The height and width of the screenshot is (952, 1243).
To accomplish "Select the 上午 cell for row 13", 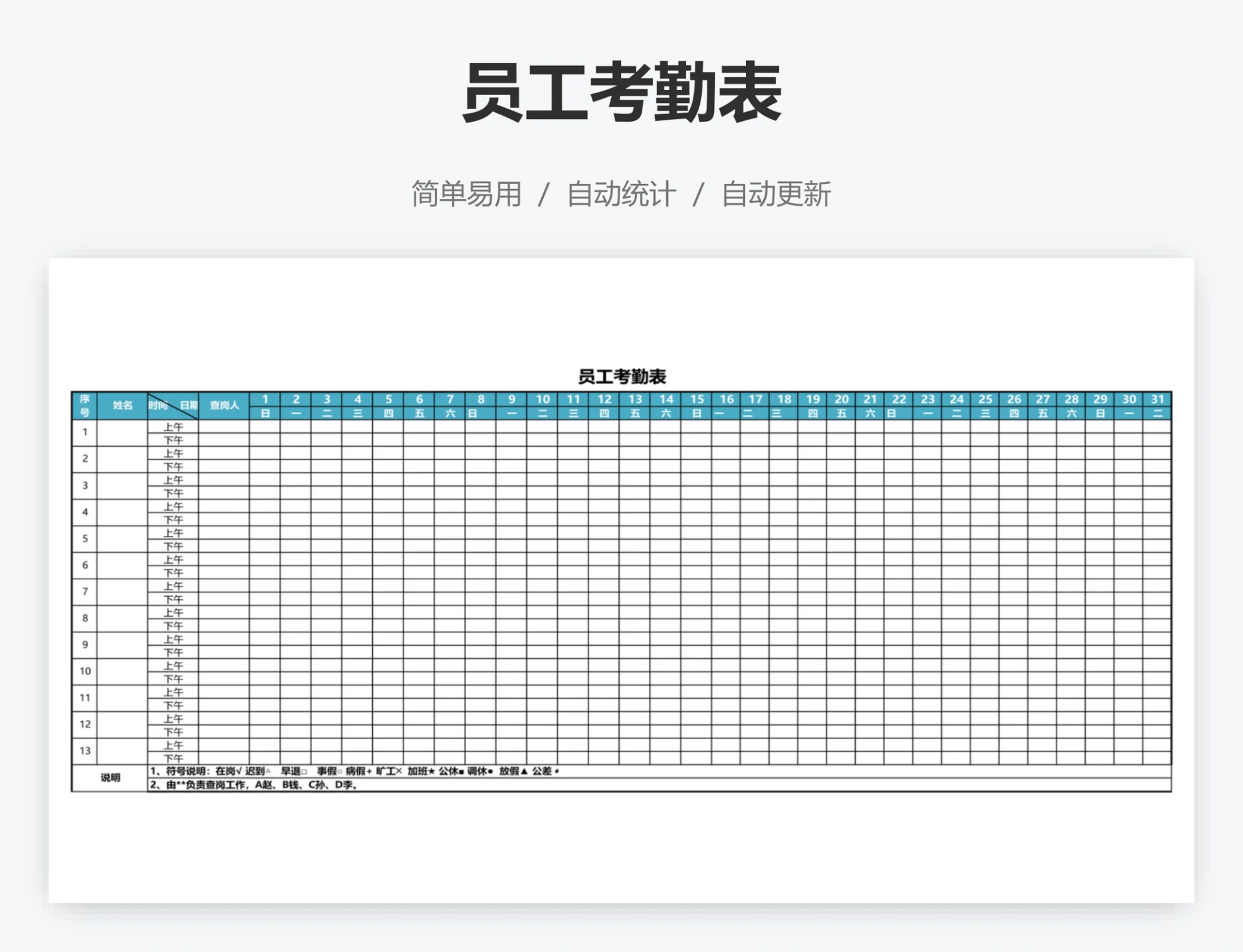I will tap(174, 746).
